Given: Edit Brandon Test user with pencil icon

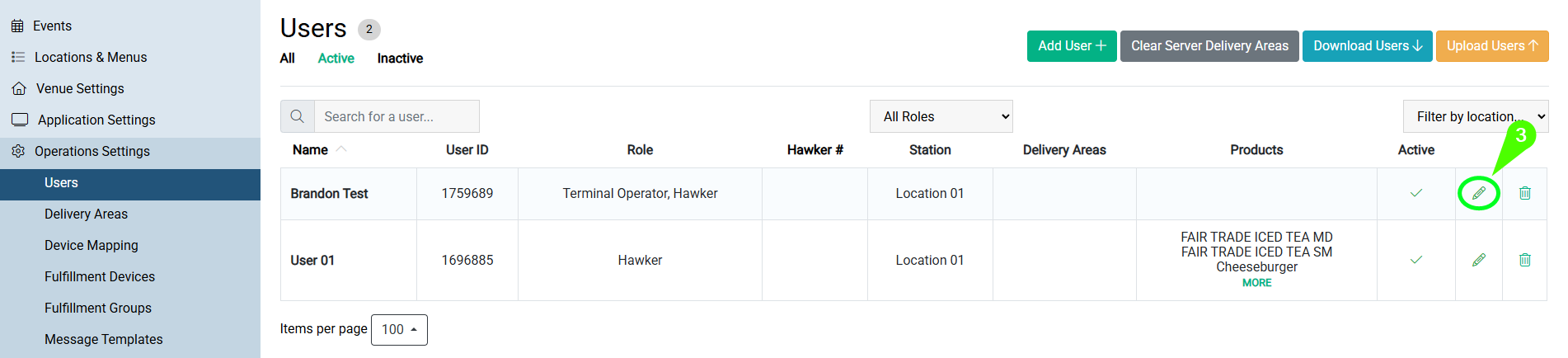Looking at the screenshot, I should (x=1479, y=193).
